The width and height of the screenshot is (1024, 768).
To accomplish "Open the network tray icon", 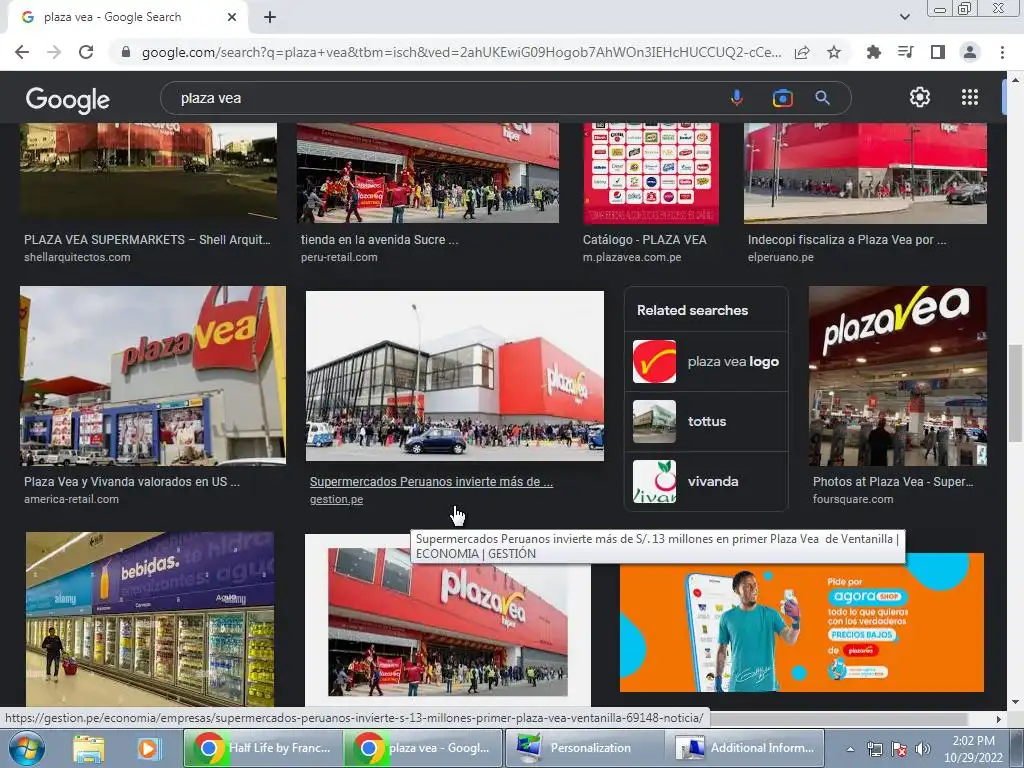I will 874,750.
